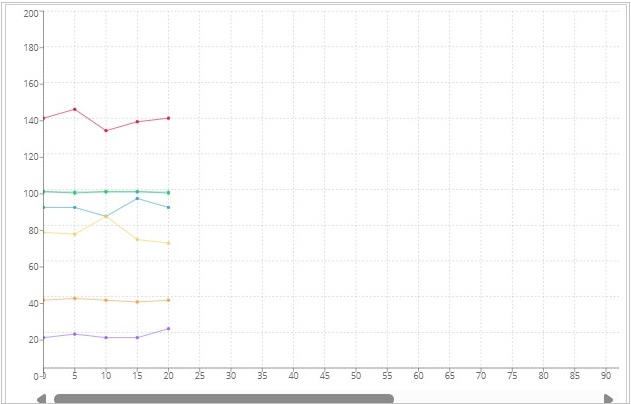Click the orange line data point at x=5
The image size is (631, 404).
pos(74,298)
